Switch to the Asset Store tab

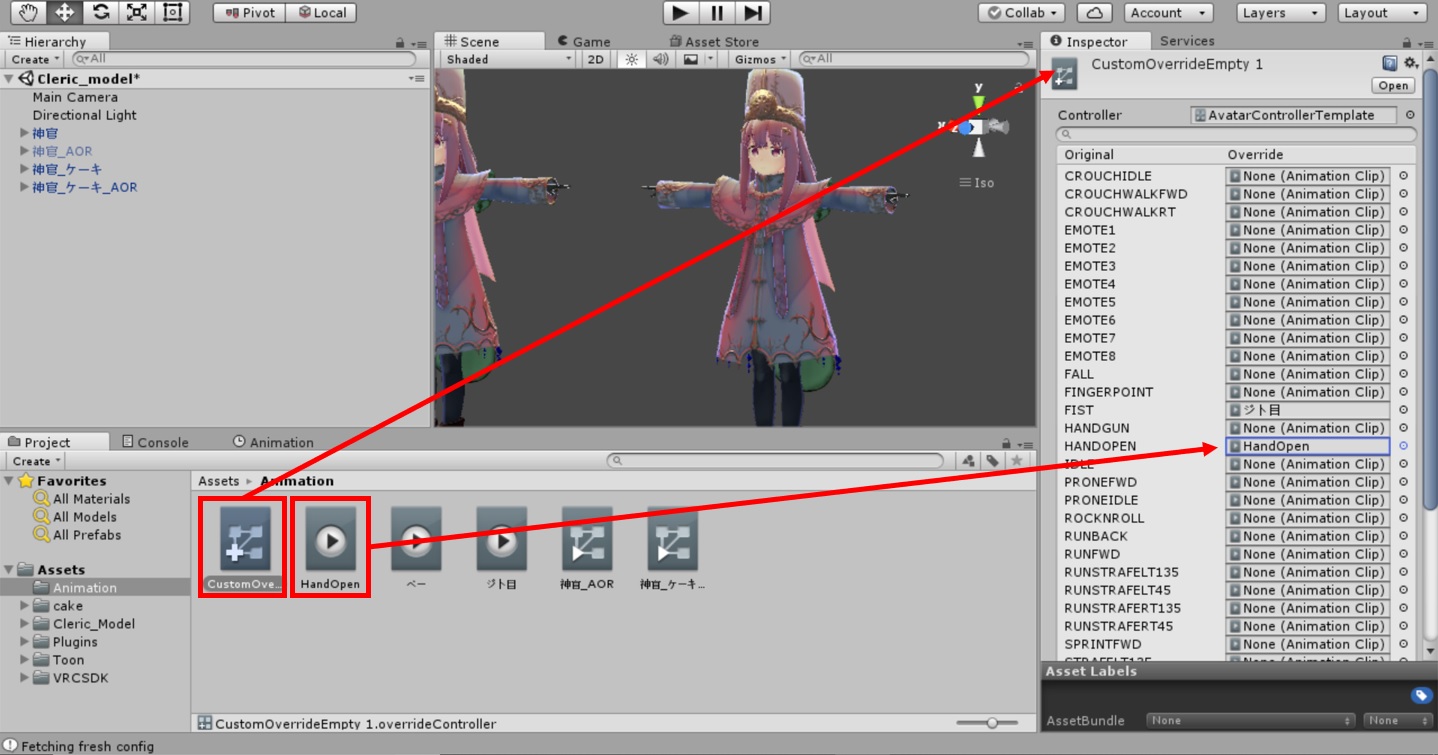(714, 42)
